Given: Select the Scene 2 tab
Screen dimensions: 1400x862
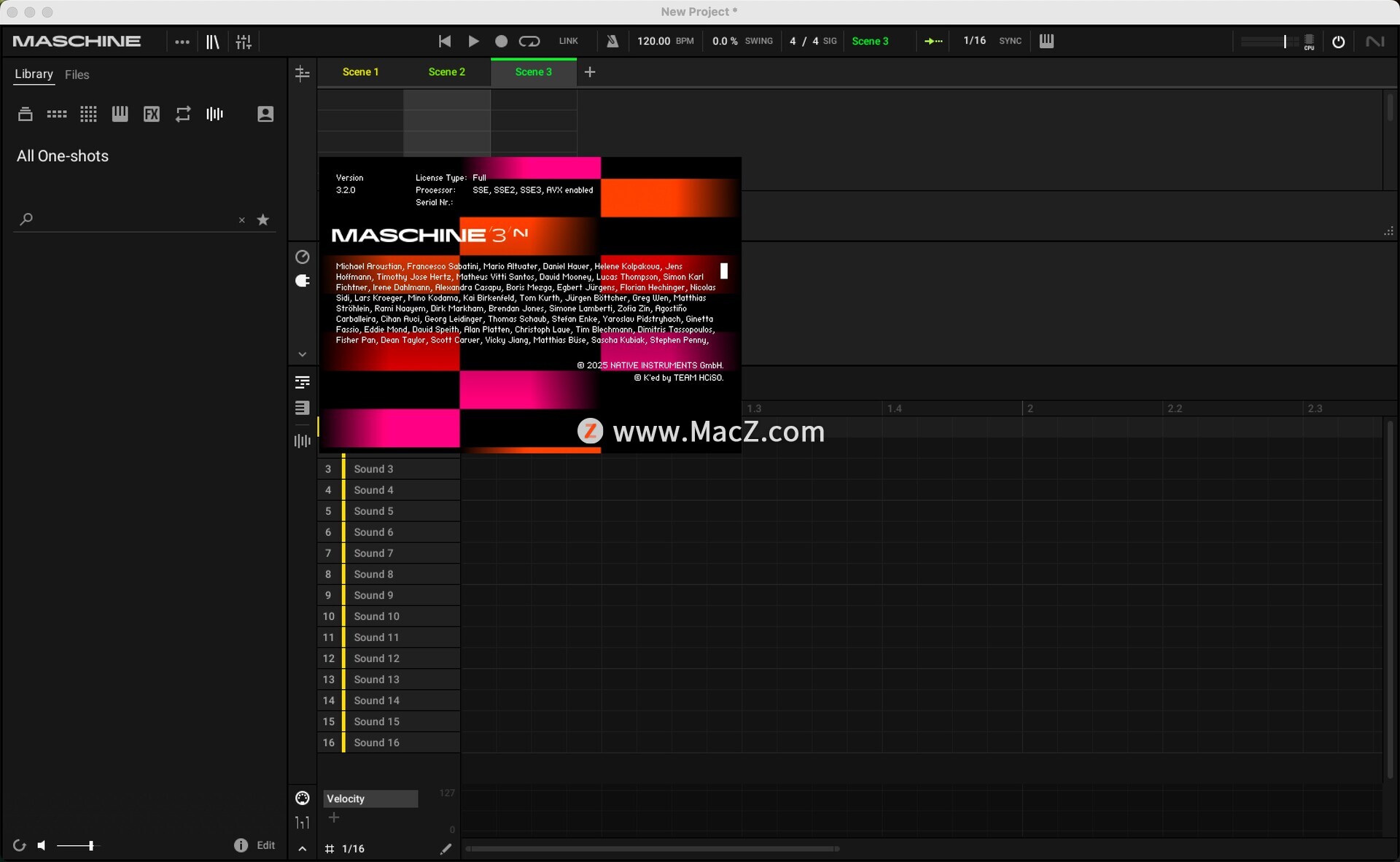Looking at the screenshot, I should 447,72.
